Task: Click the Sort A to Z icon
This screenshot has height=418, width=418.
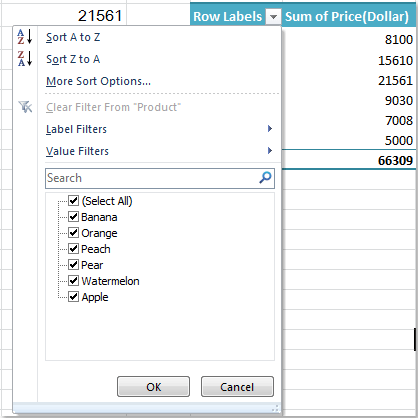Action: coord(25,37)
